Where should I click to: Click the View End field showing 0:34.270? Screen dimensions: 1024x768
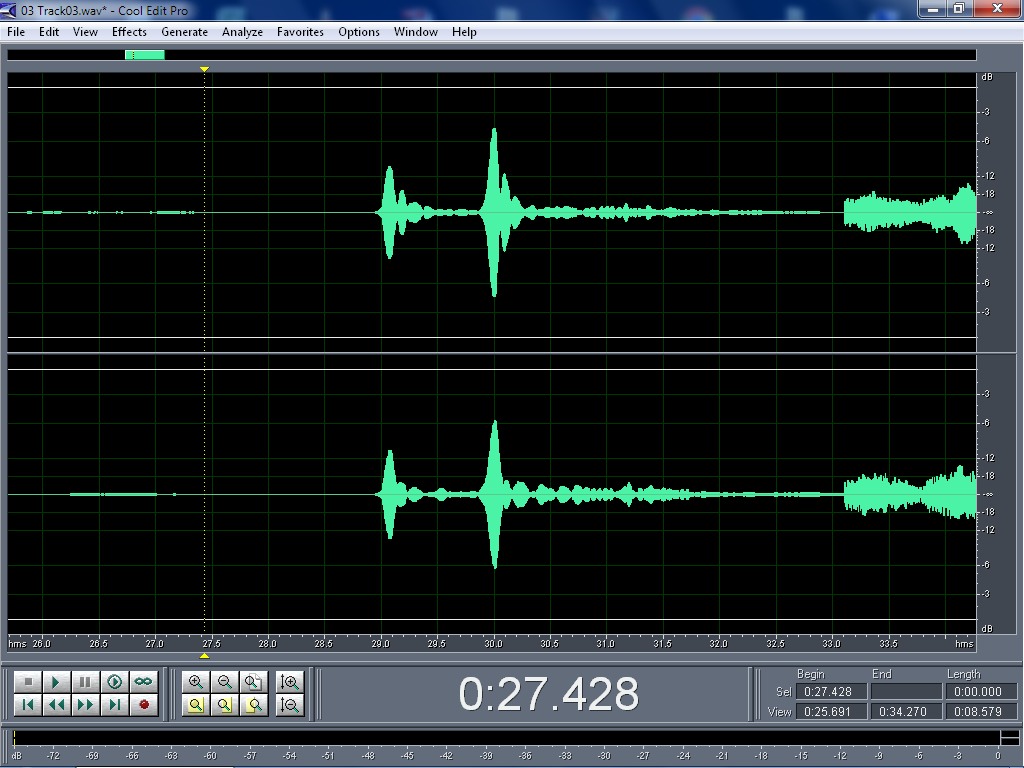pos(907,712)
